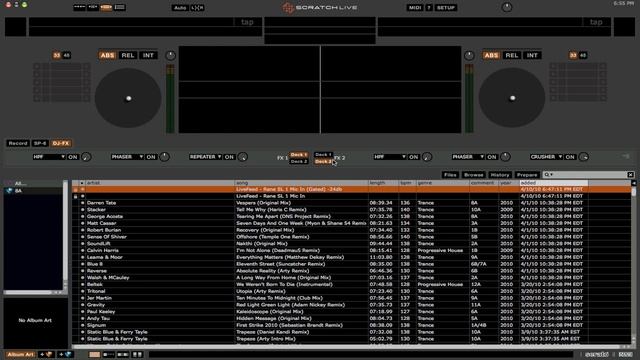
Task: Click the FX 1 HPF depth knob
Action: point(86,157)
